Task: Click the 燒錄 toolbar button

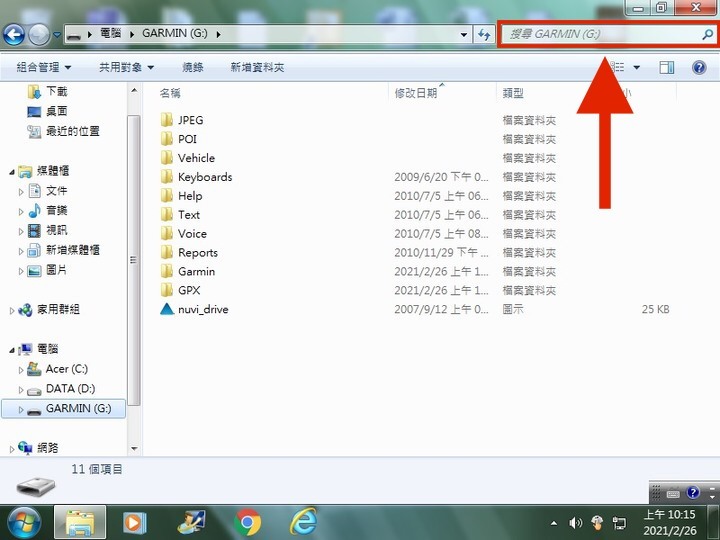Action: coord(193,68)
